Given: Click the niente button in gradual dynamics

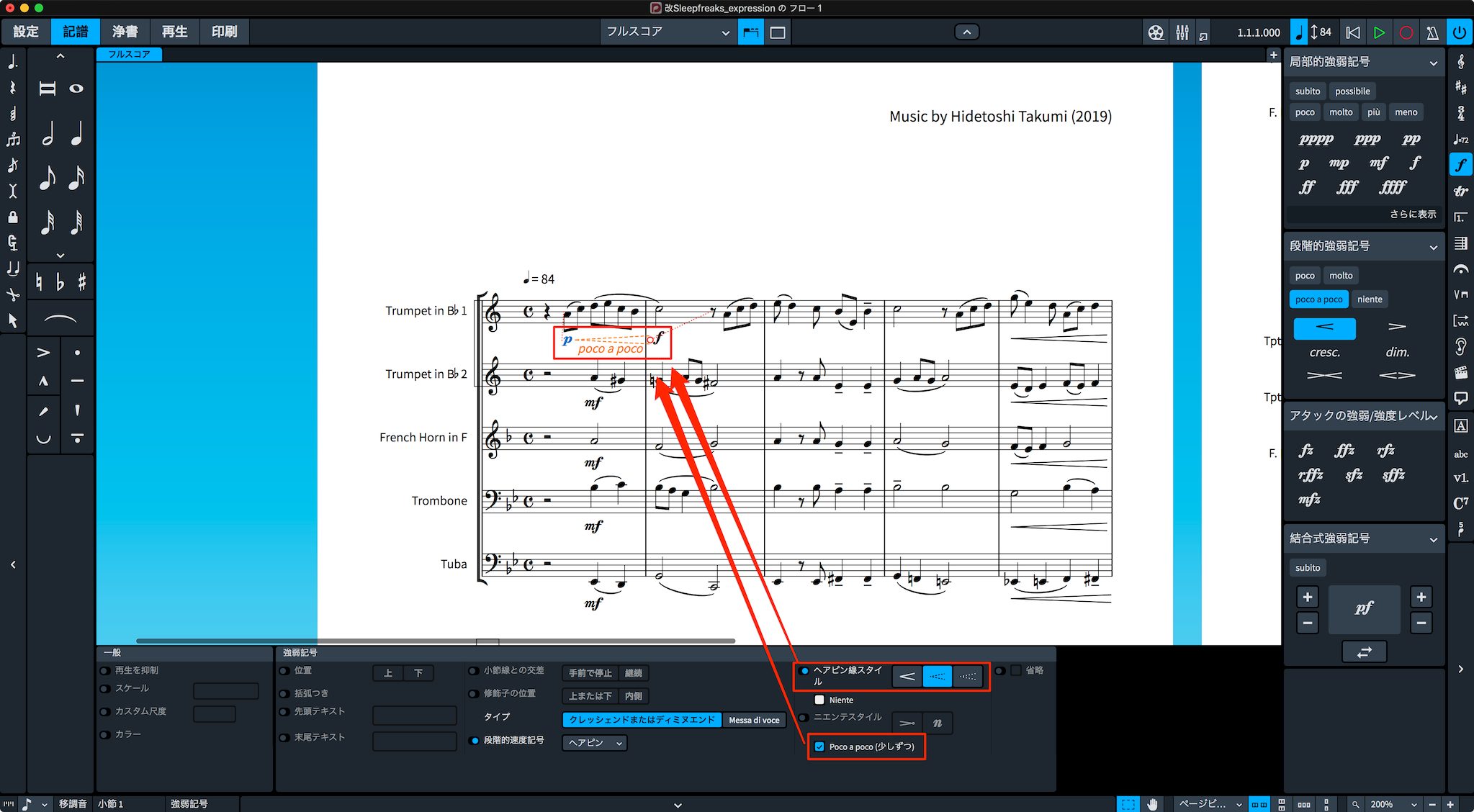Looking at the screenshot, I should (x=1370, y=299).
